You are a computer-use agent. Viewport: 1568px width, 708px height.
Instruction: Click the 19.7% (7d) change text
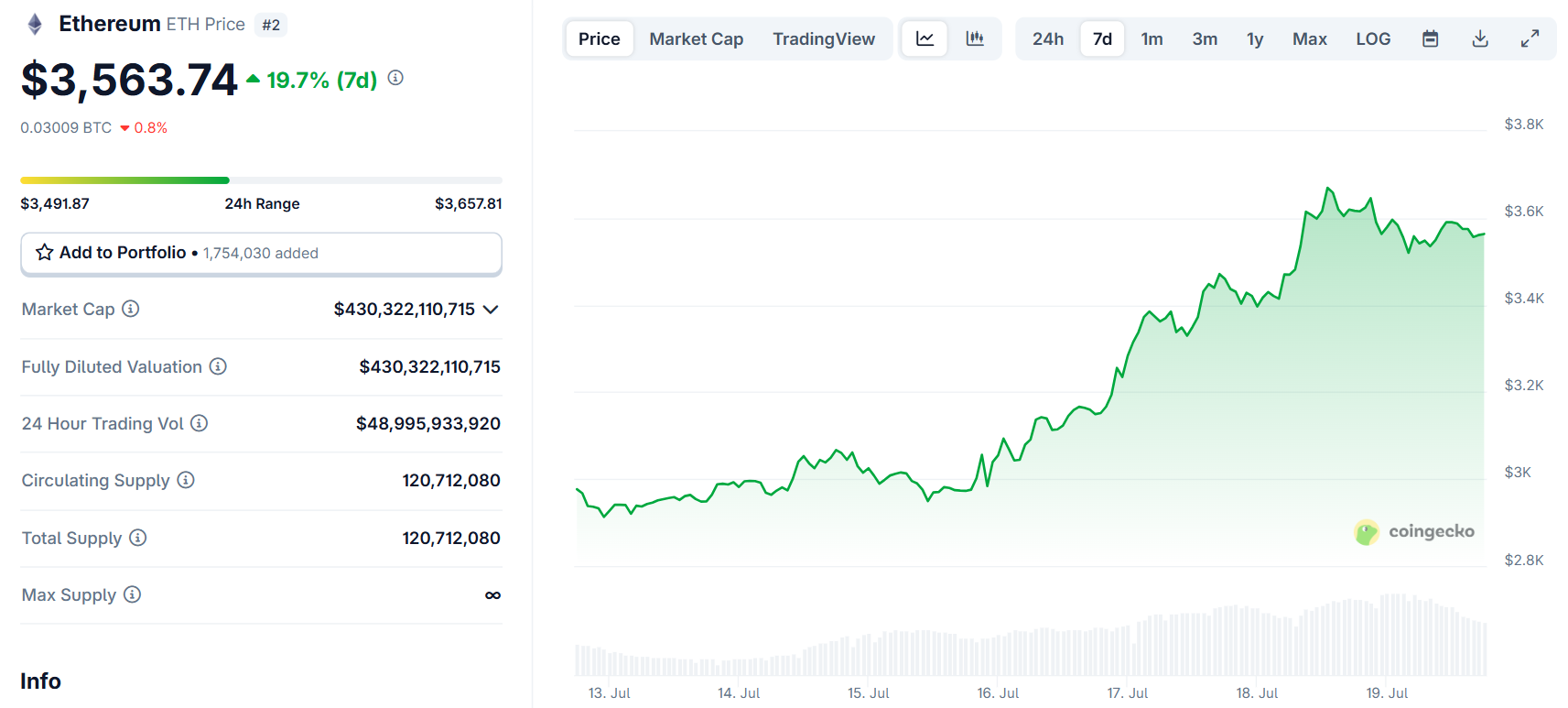321,80
